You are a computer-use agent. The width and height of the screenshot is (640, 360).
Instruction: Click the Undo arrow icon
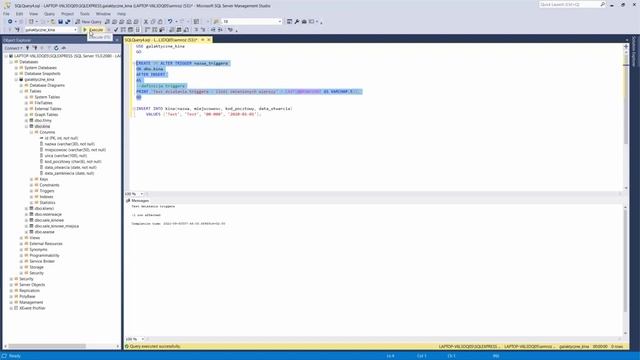pyautogui.click(x=170, y=22)
